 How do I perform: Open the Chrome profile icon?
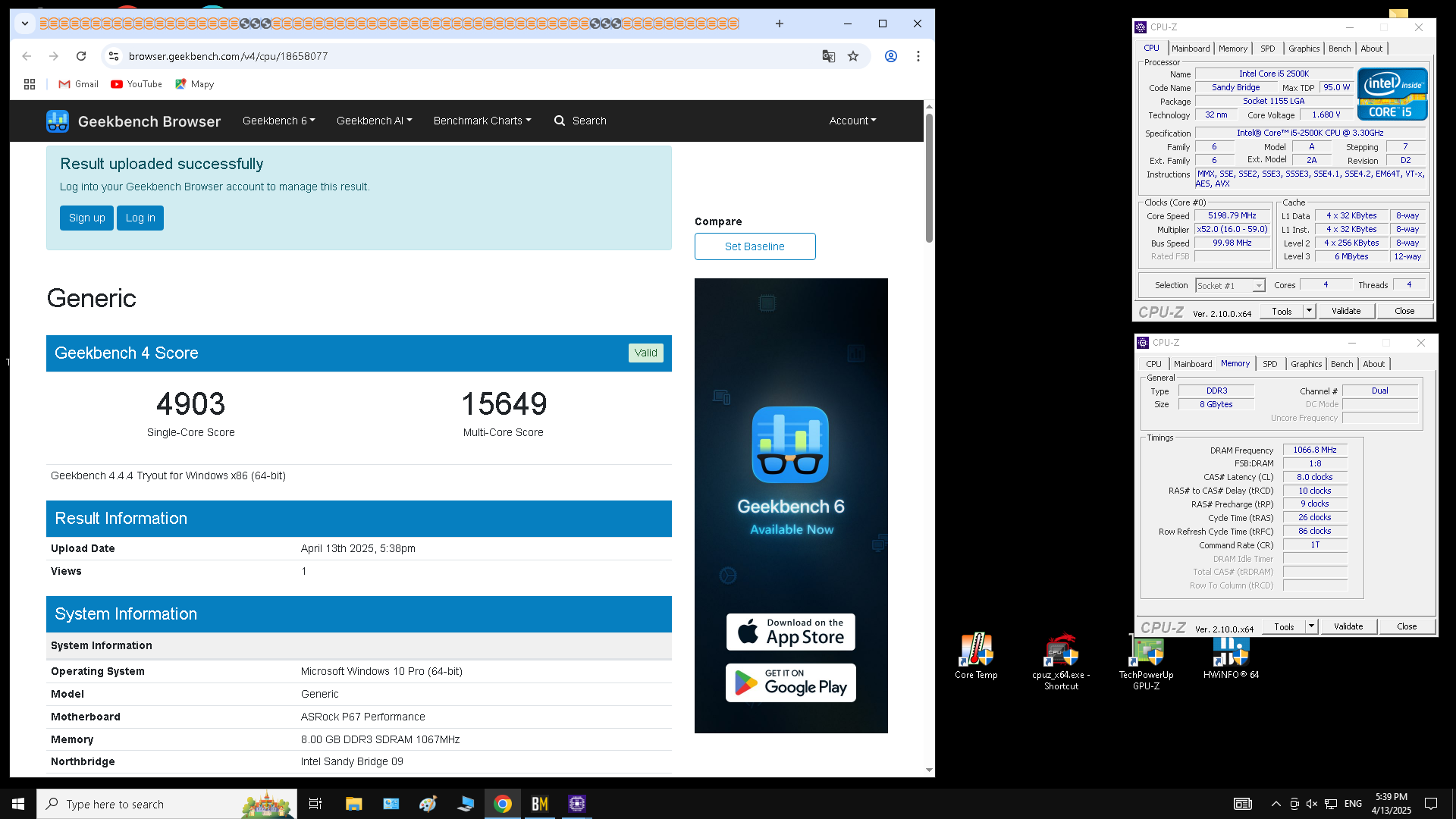pyautogui.click(x=891, y=56)
